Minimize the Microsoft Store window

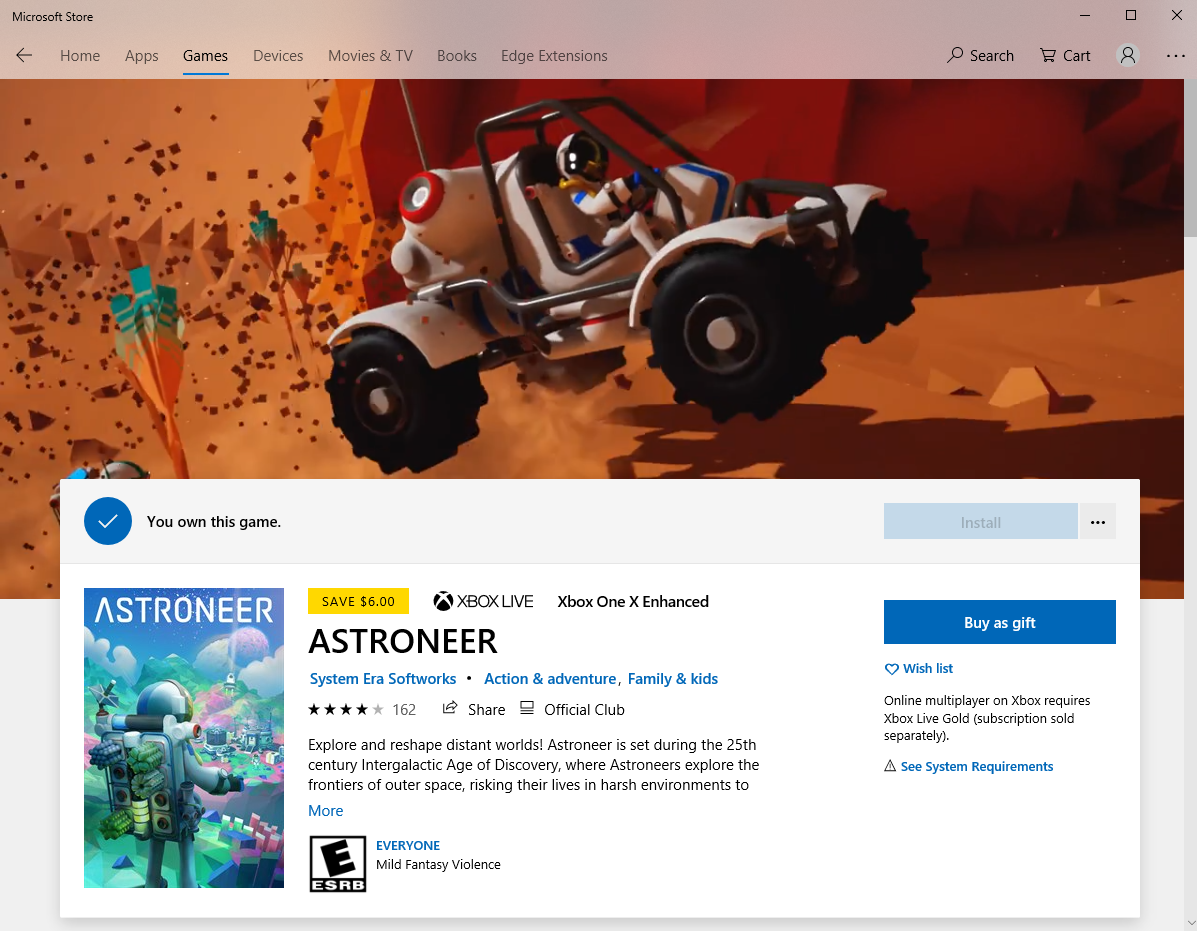[x=1086, y=15]
